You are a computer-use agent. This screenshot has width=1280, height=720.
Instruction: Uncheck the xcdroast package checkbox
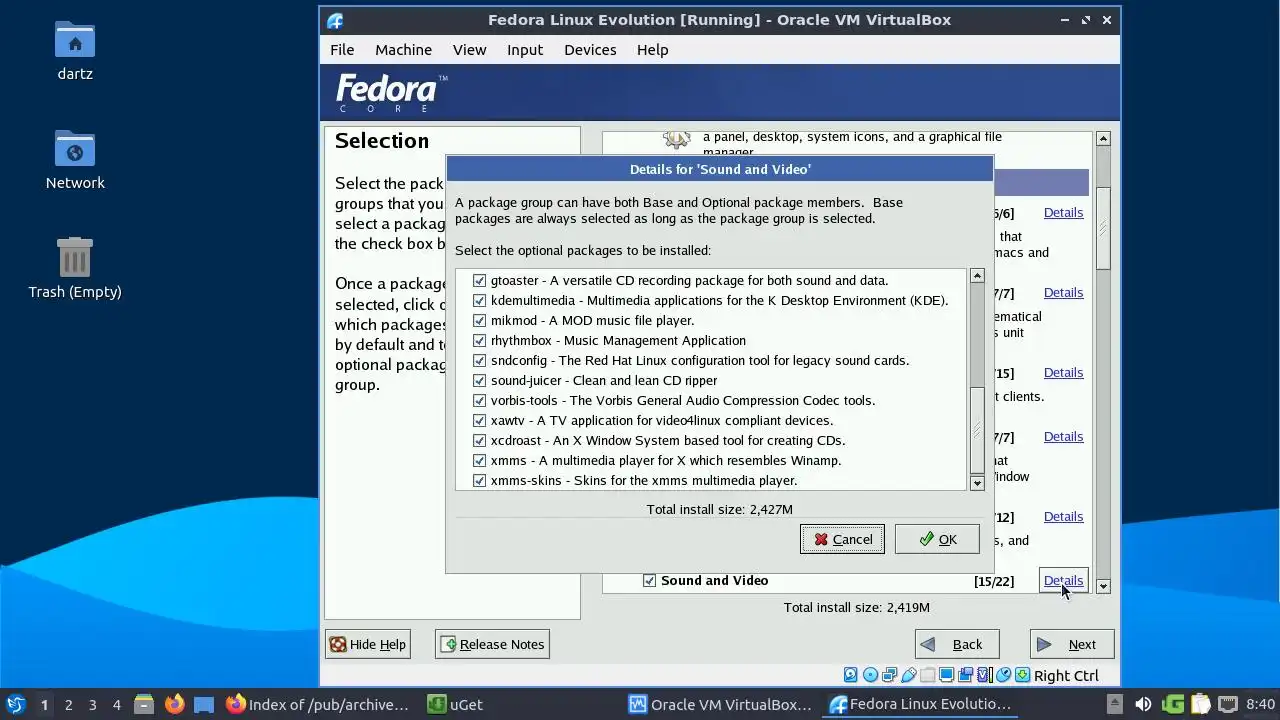[x=479, y=440]
